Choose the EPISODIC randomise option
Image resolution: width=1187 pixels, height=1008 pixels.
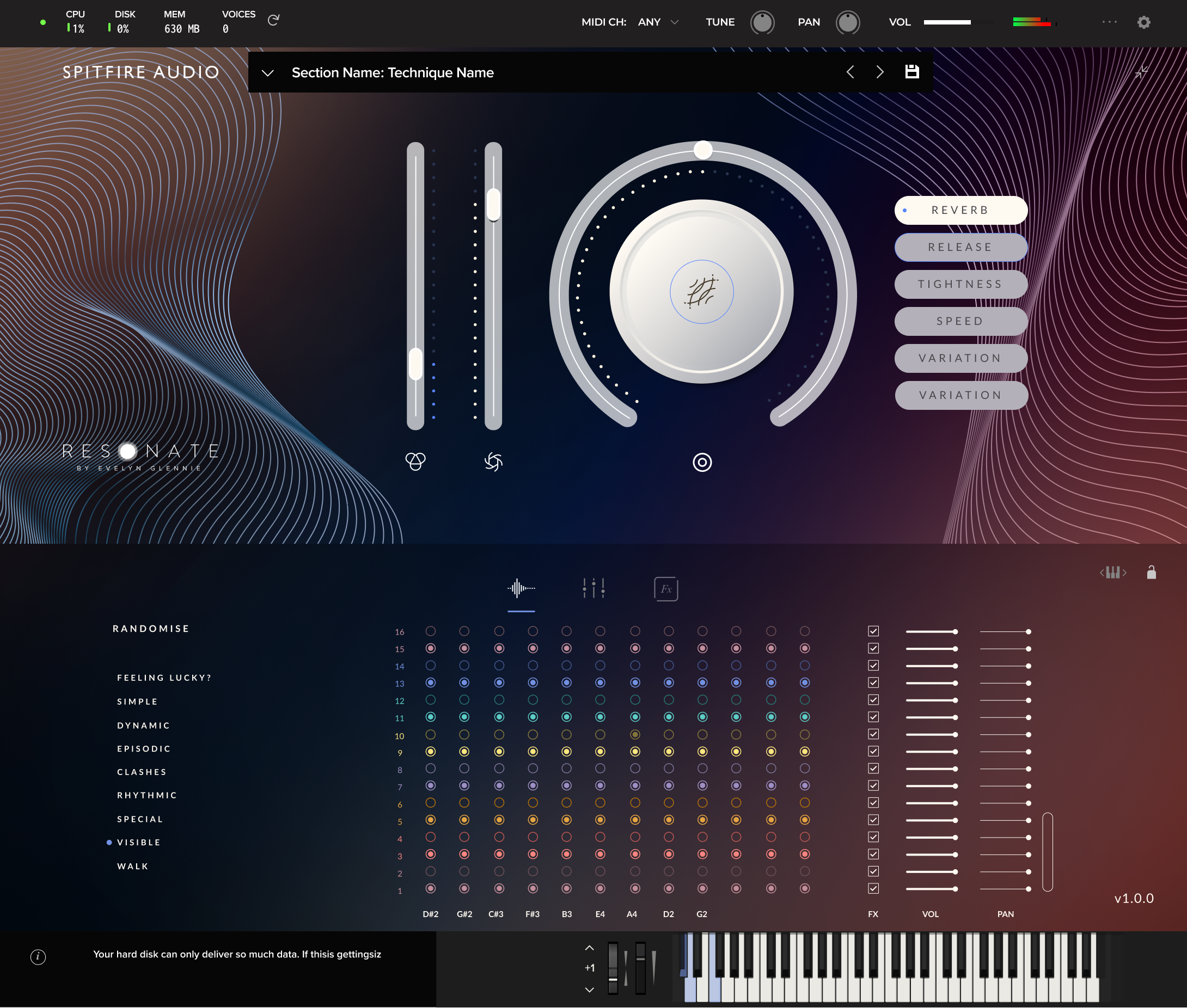[x=144, y=749]
